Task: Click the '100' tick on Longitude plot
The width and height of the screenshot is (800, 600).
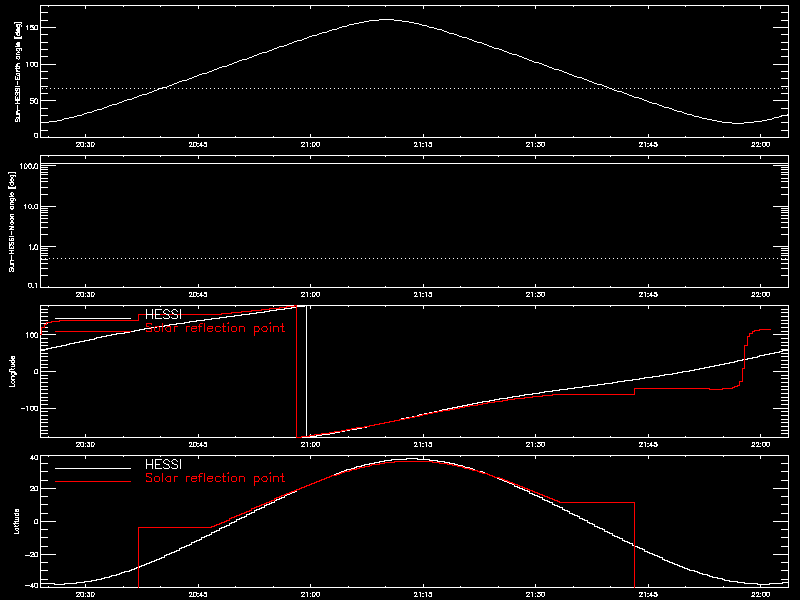Action: (32, 335)
